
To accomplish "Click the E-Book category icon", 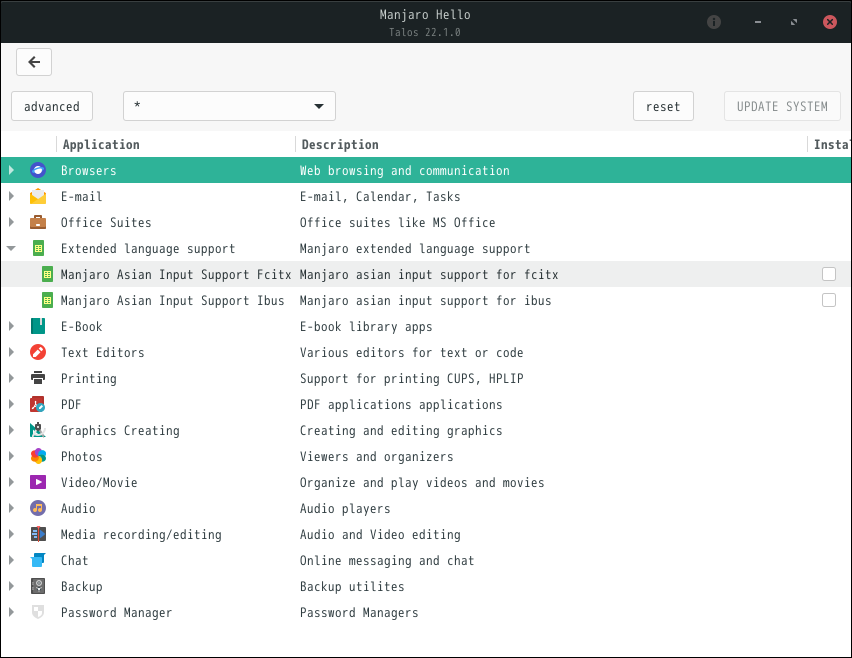I will tap(38, 326).
